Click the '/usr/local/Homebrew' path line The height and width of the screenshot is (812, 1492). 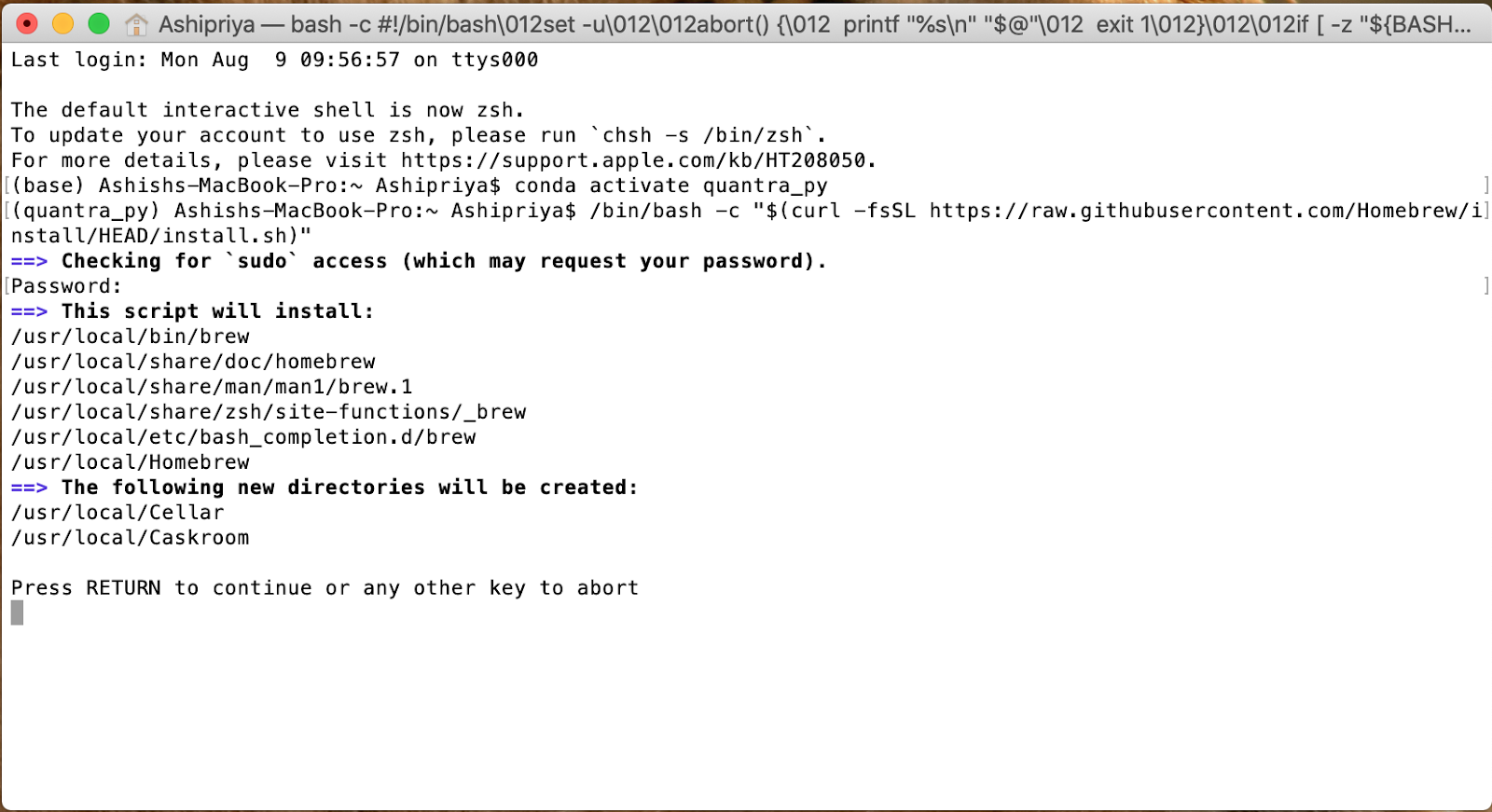[x=131, y=462]
